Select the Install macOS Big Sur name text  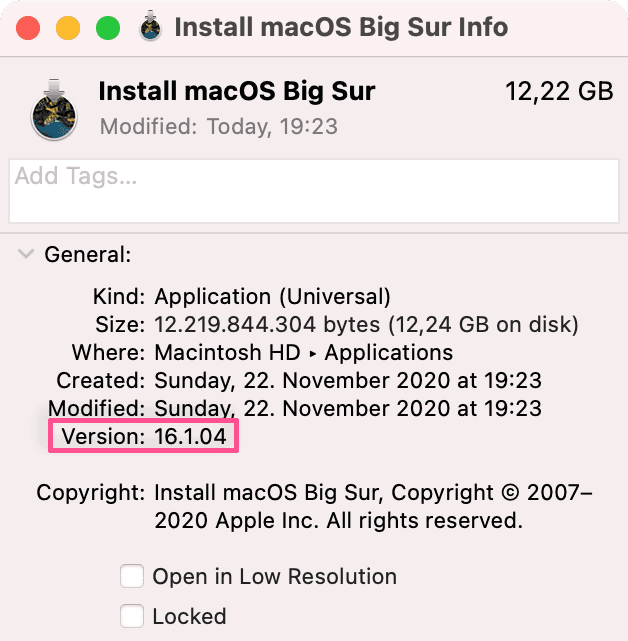(x=237, y=91)
